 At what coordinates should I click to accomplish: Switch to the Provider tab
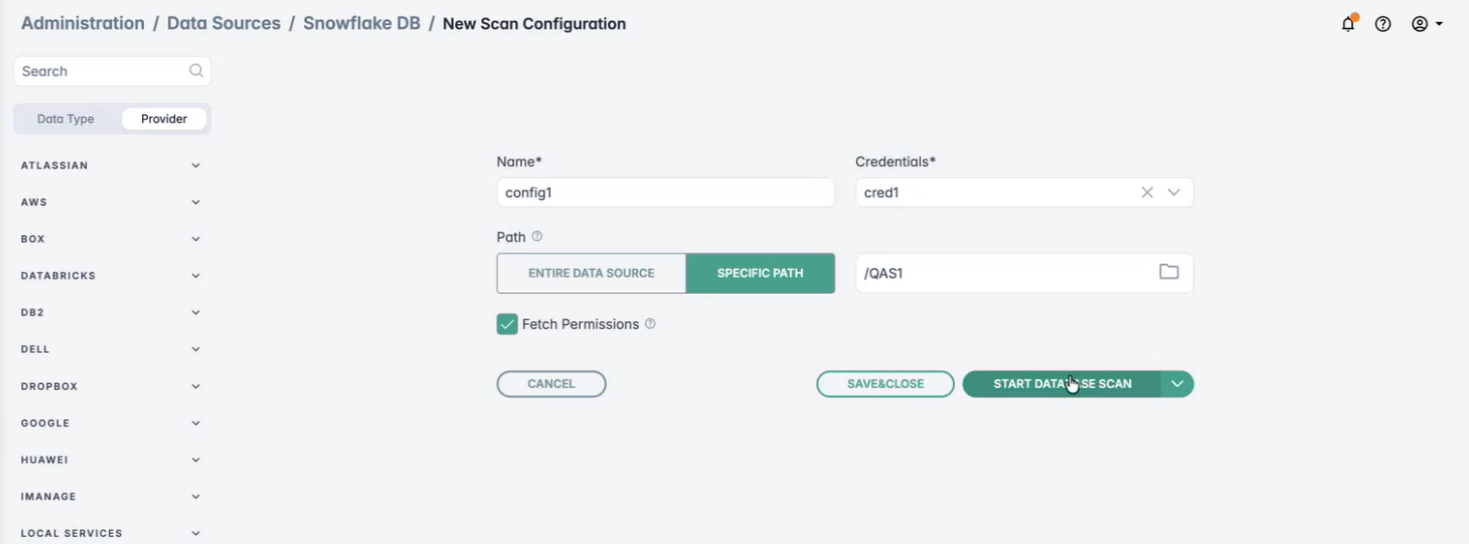tap(164, 119)
